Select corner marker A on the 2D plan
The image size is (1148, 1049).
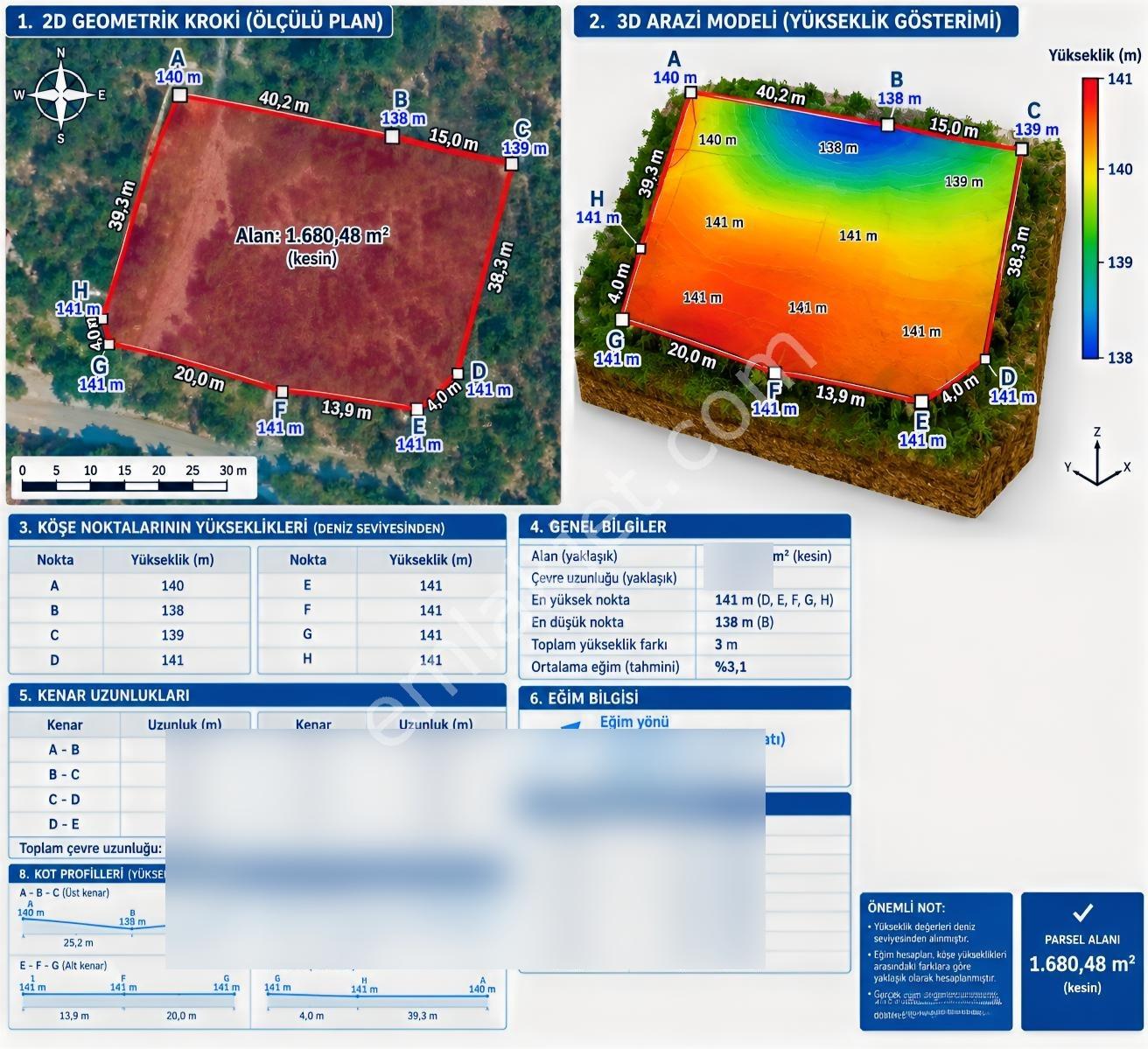pos(179,94)
